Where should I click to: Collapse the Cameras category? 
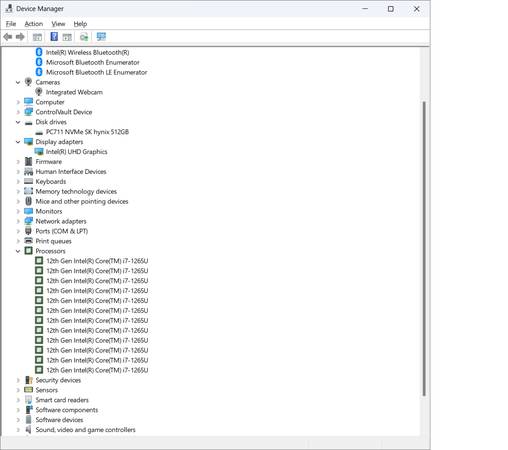pos(18,82)
